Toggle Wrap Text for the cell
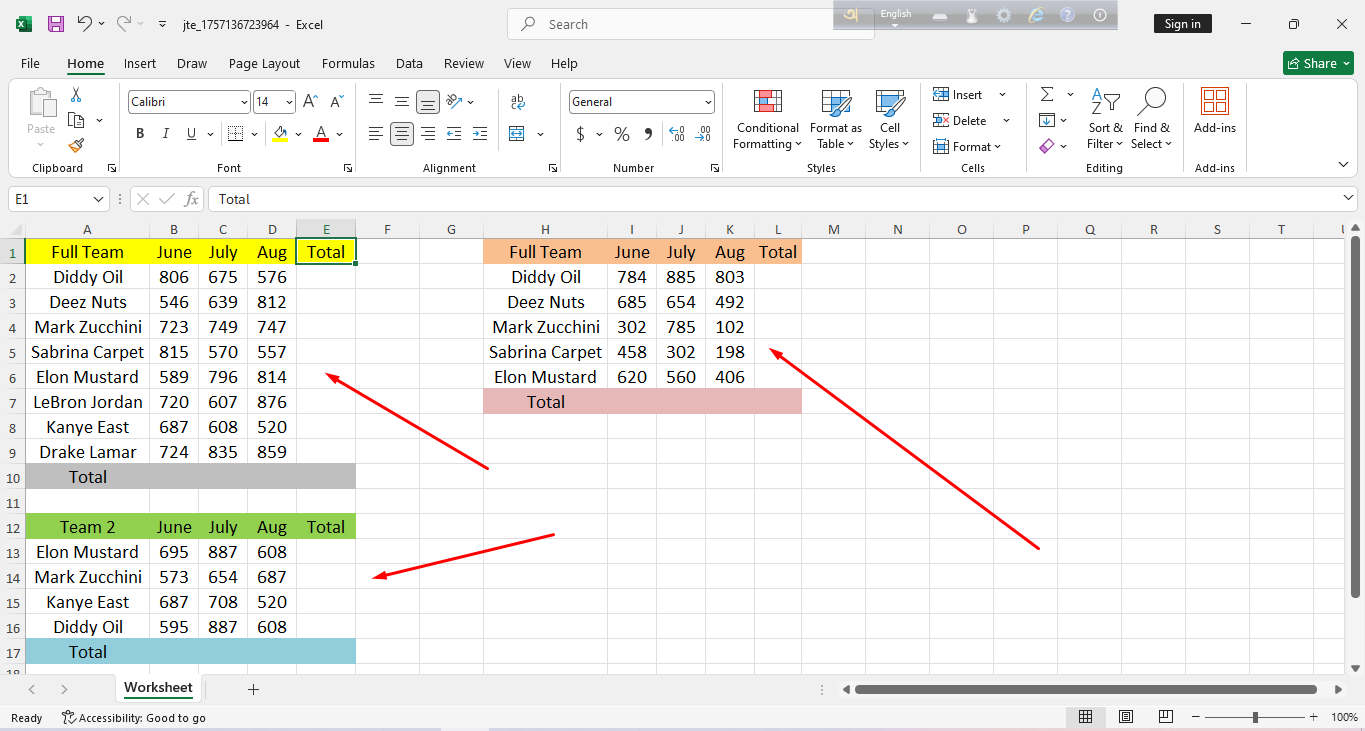1365x731 pixels. click(x=517, y=102)
